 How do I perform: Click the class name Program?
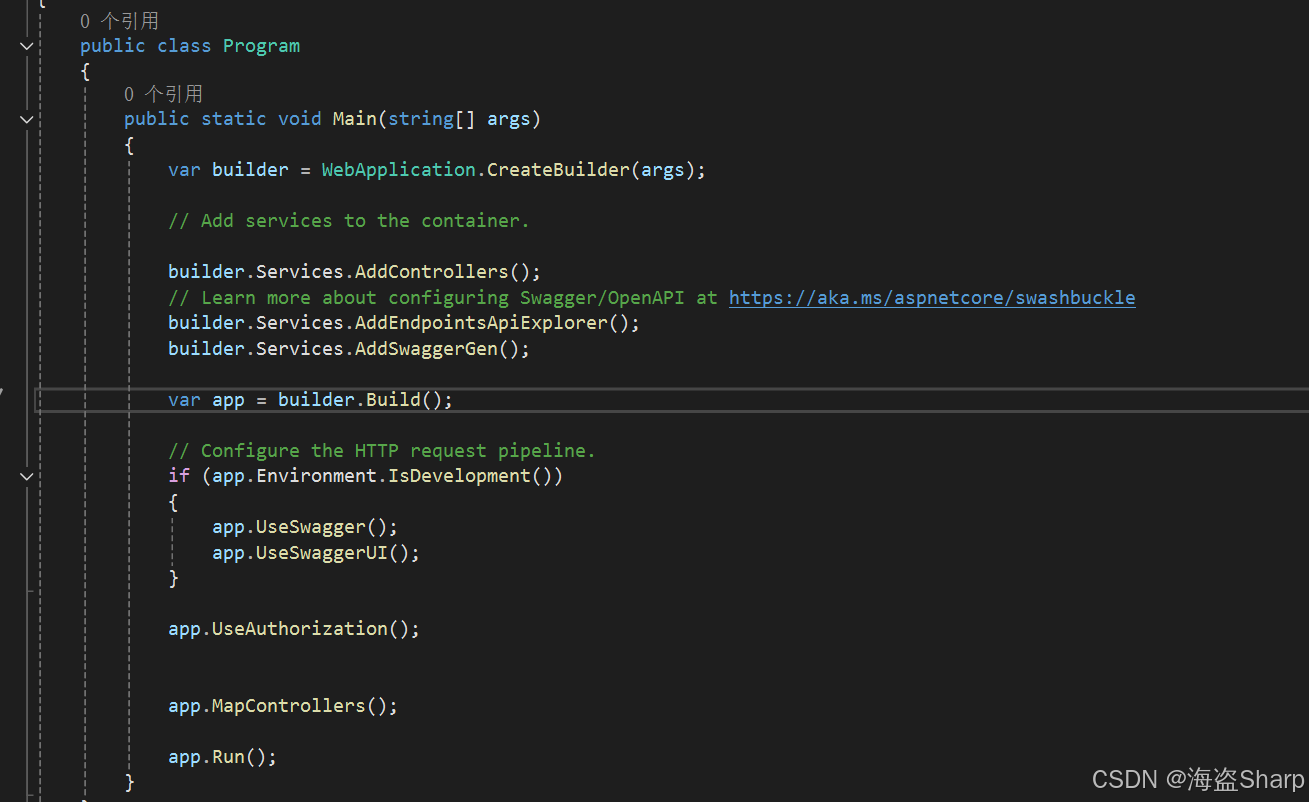(x=261, y=46)
